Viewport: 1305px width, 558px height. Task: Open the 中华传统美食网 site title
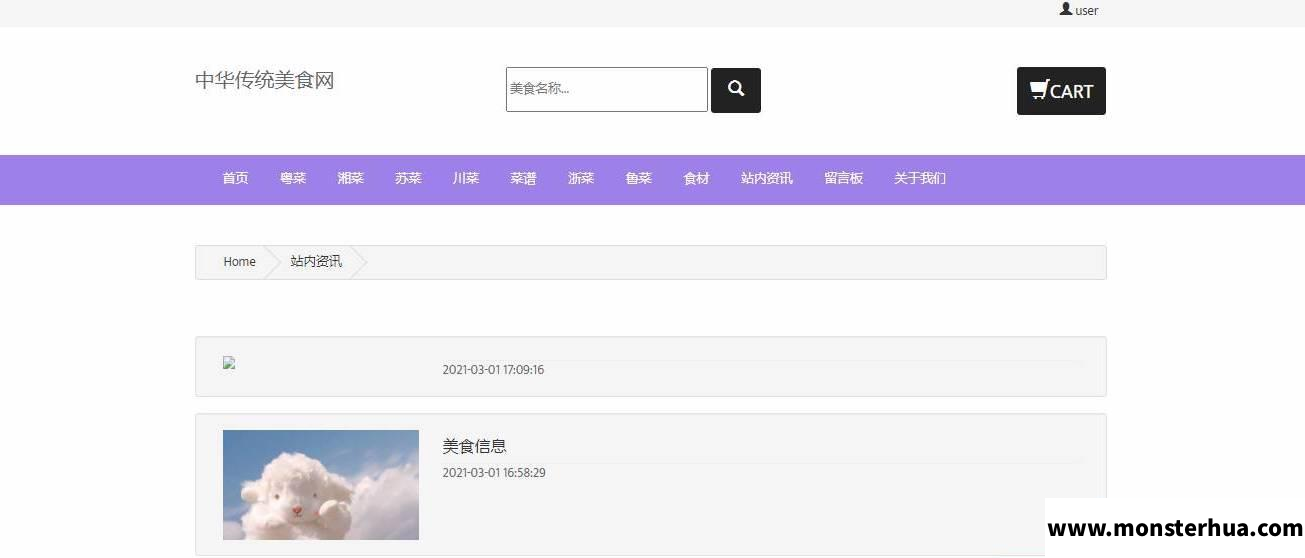click(x=264, y=81)
